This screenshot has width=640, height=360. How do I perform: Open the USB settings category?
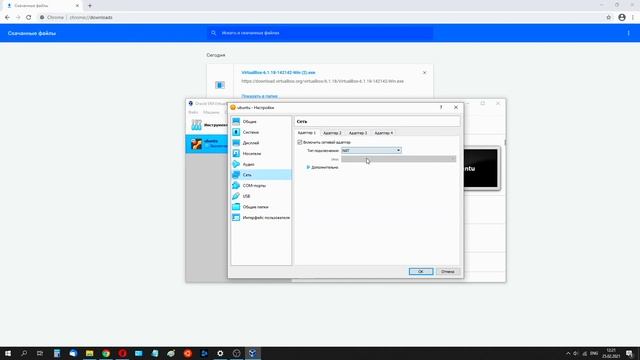pyautogui.click(x=261, y=196)
